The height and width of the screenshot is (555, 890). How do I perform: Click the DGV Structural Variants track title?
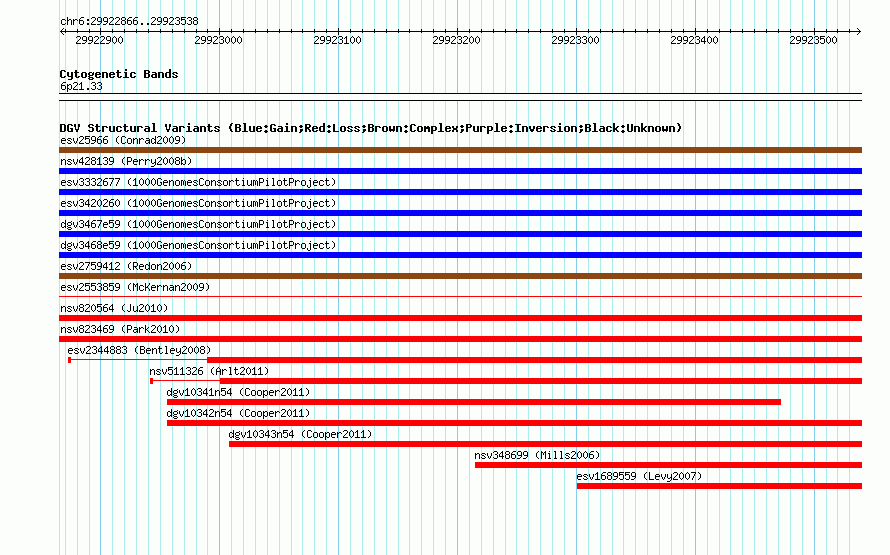coord(371,128)
